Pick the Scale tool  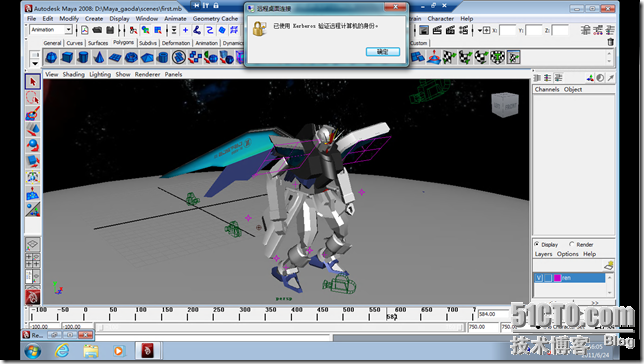coord(33,161)
